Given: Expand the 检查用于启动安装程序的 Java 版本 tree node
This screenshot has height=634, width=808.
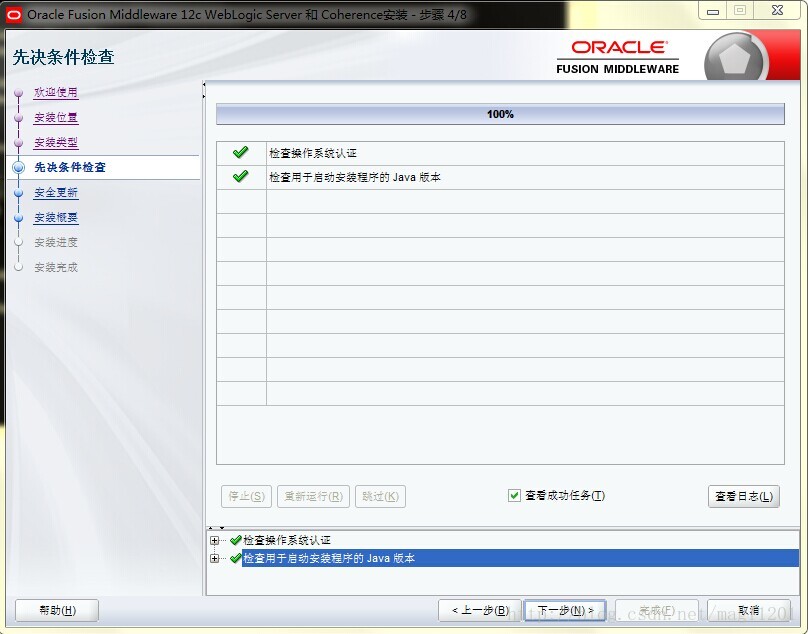Looking at the screenshot, I should click(x=214, y=558).
